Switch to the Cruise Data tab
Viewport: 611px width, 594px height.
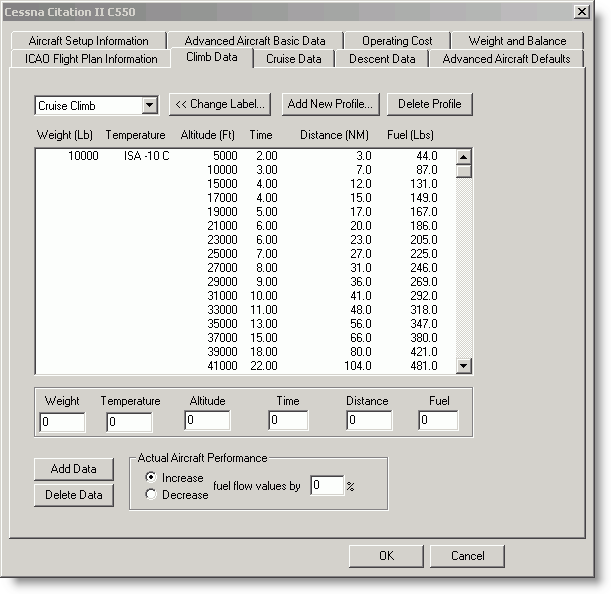tap(294, 59)
